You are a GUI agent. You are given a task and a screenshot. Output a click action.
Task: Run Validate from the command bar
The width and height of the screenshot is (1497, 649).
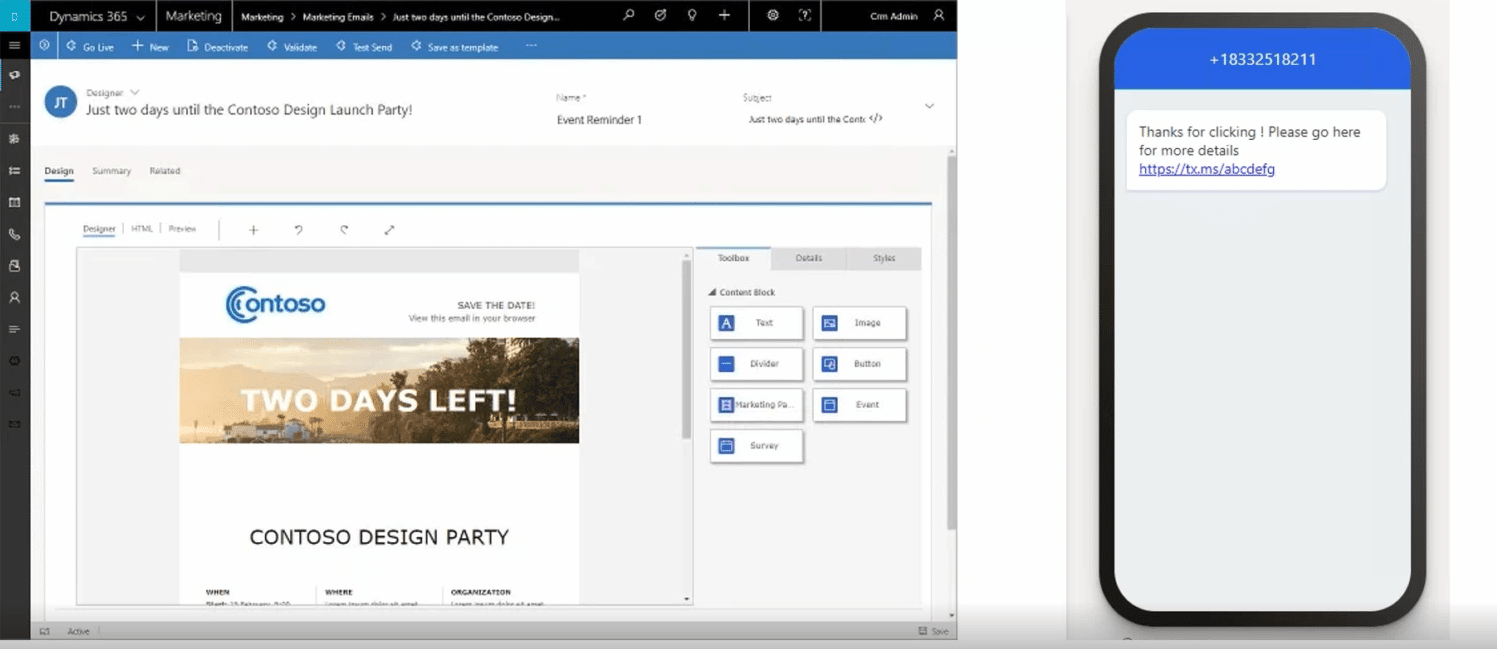[291, 46]
